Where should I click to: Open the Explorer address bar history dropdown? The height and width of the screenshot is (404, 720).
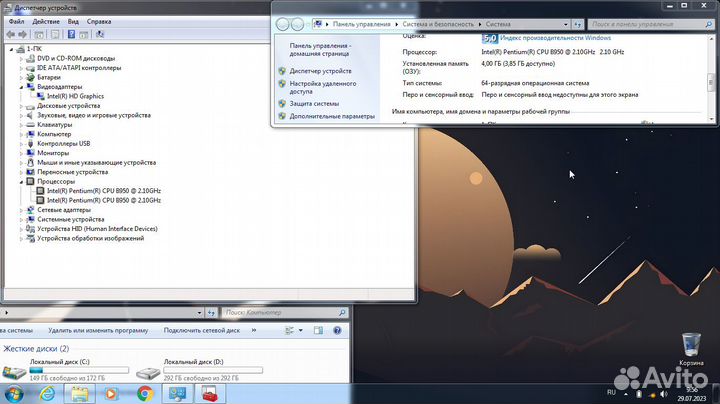point(199,313)
